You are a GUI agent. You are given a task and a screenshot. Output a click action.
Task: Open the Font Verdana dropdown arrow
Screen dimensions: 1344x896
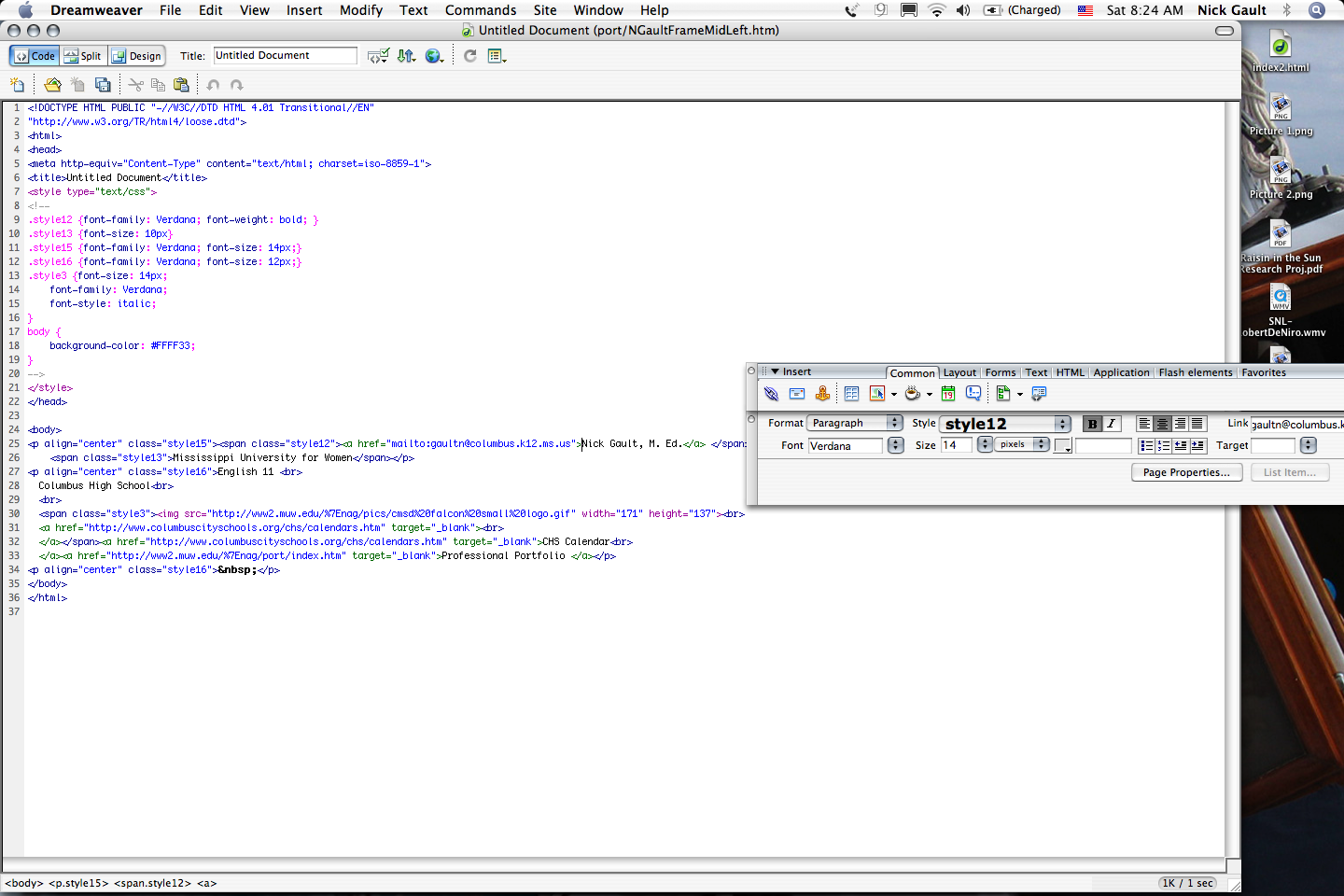[x=896, y=445]
